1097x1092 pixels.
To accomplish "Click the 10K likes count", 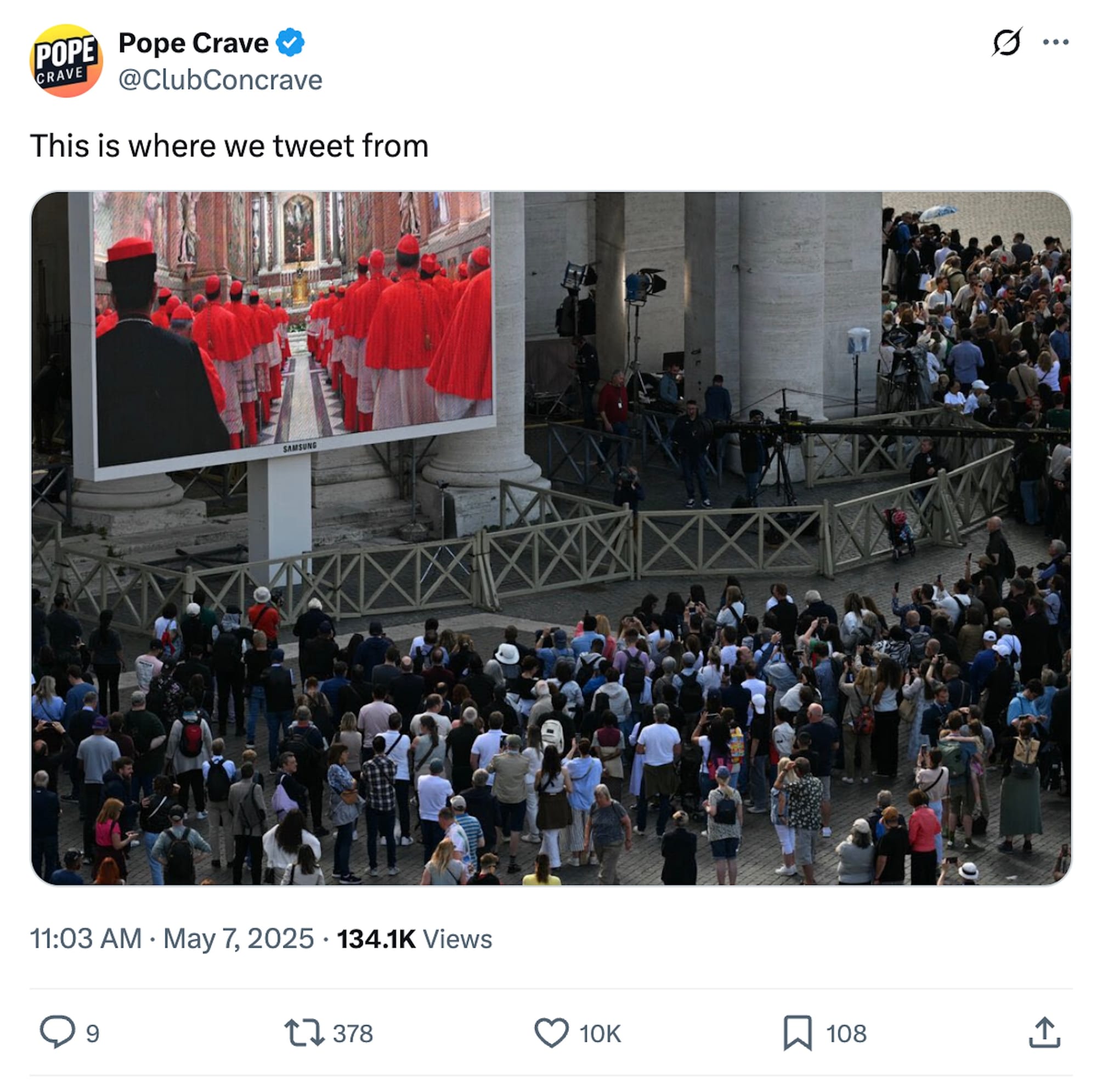I will (600, 1033).
